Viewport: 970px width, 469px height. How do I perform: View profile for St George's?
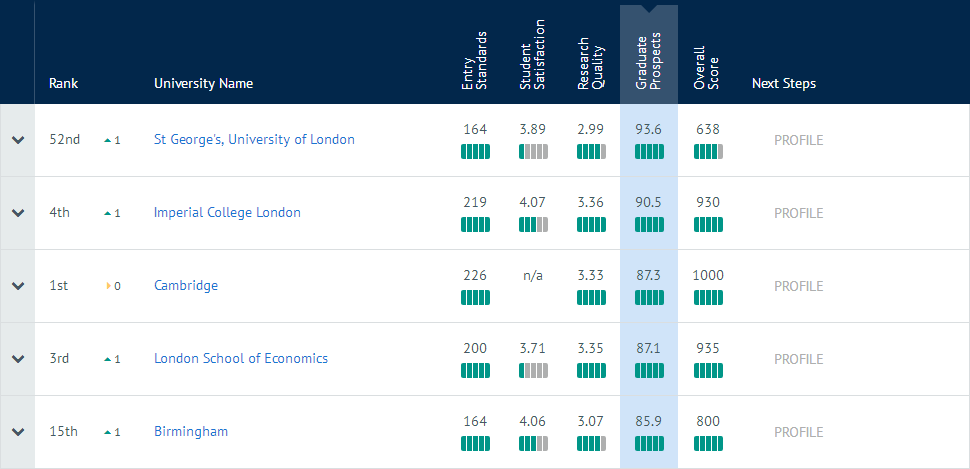(x=798, y=140)
